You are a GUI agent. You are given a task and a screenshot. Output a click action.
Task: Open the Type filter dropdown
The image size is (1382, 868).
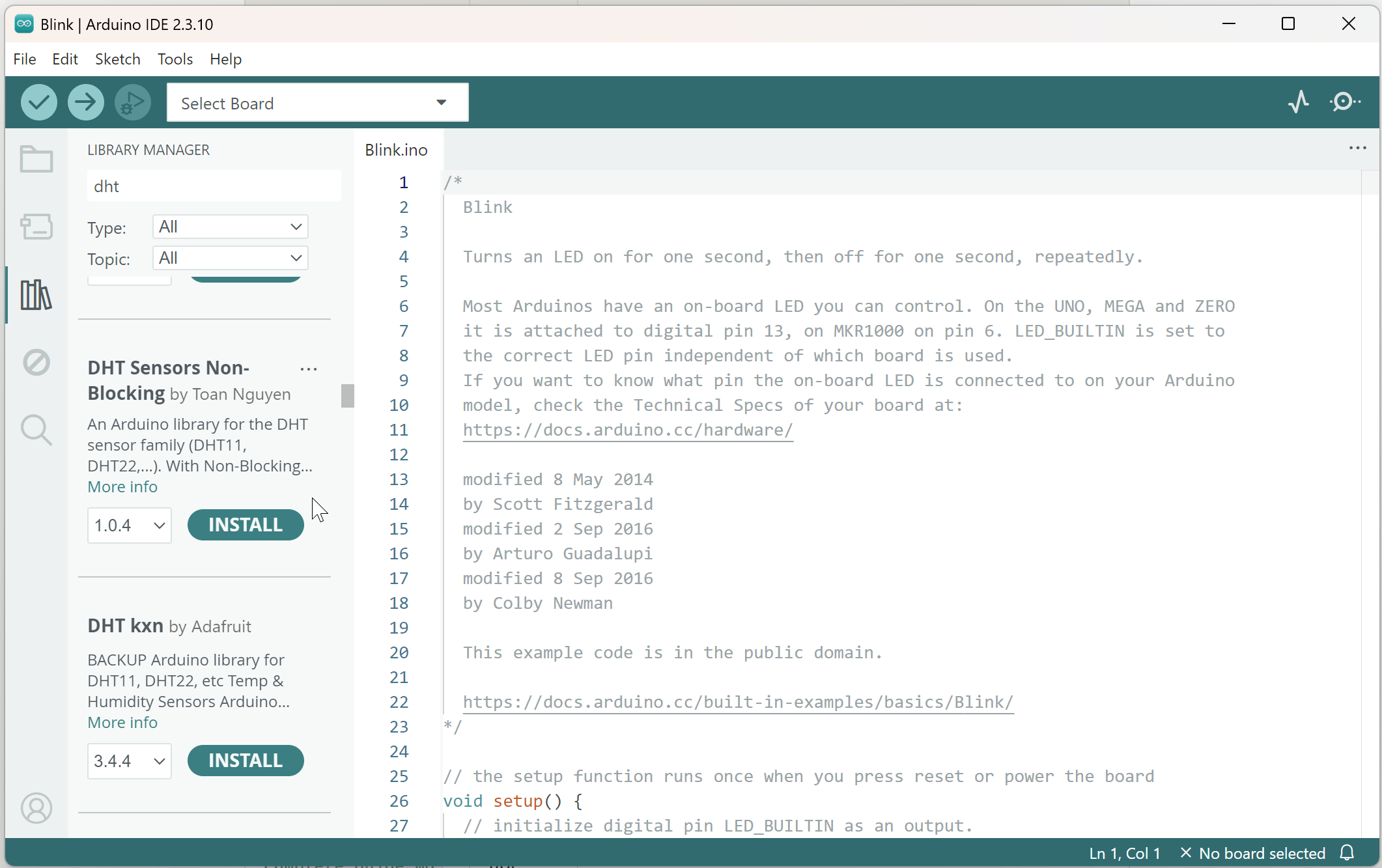click(231, 227)
